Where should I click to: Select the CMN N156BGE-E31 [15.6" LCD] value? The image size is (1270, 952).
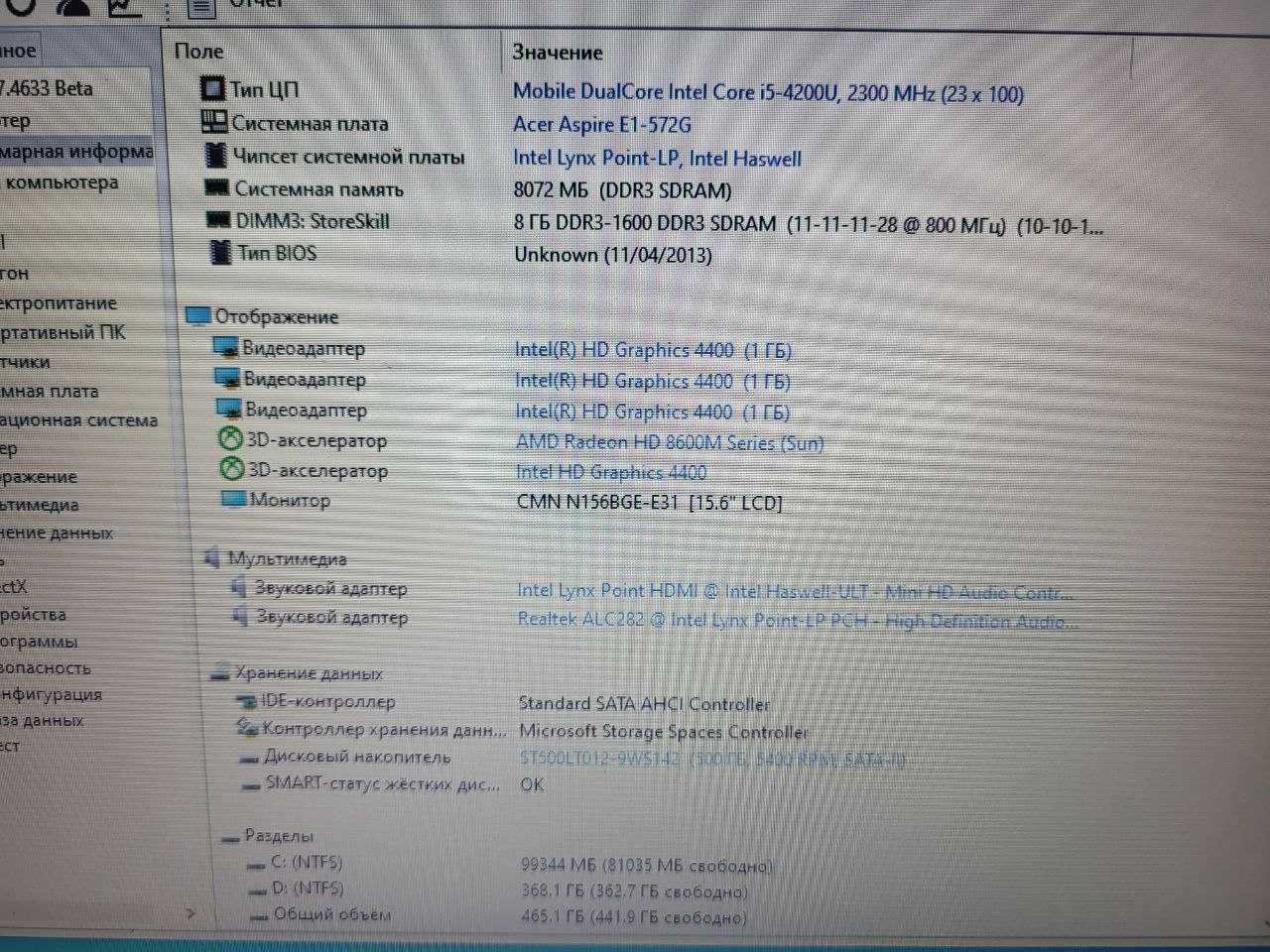point(650,503)
